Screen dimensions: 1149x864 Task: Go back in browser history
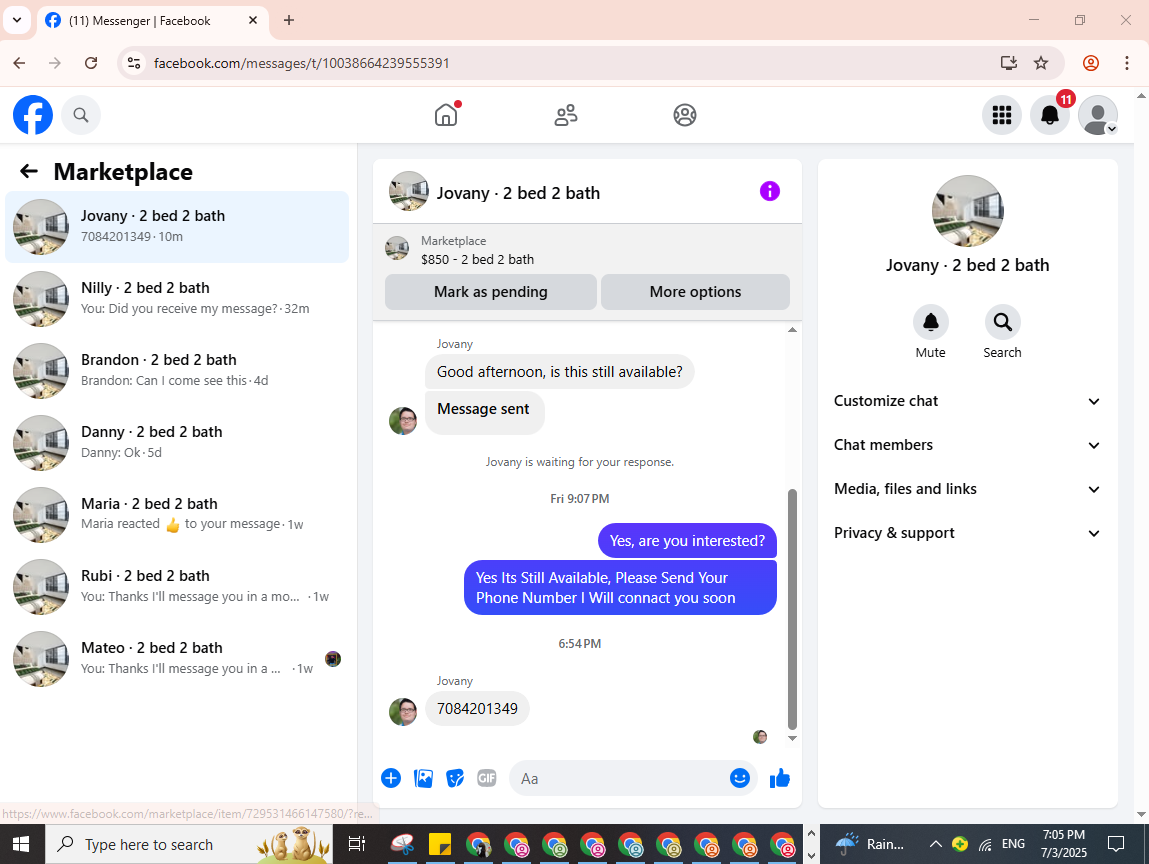pyautogui.click(x=19, y=63)
